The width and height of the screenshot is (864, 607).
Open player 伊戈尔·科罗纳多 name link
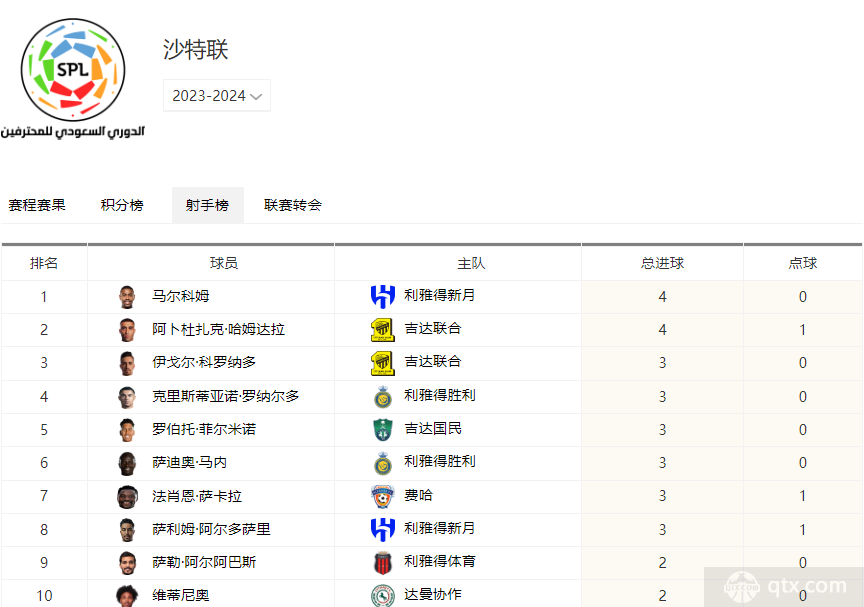(x=204, y=362)
